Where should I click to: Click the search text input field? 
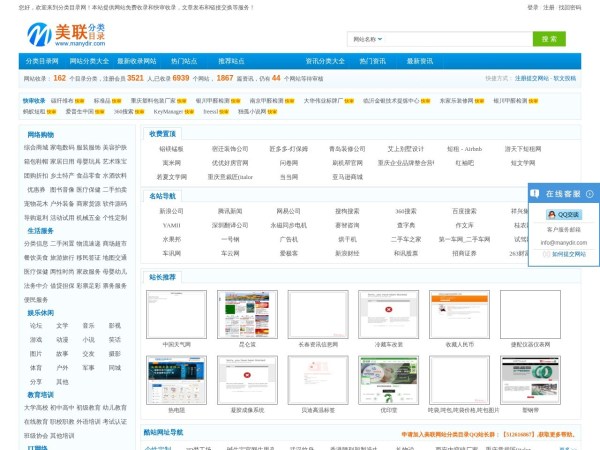point(457,39)
